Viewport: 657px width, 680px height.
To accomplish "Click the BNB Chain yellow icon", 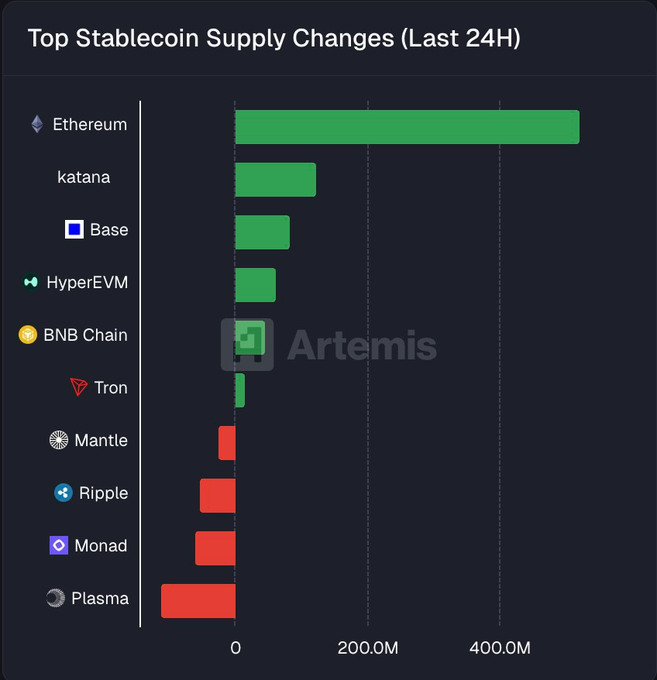I will [x=28, y=335].
